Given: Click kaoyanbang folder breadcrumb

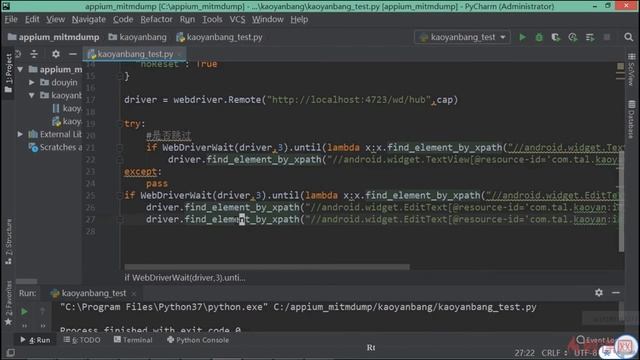Looking at the screenshot, I should [x=138, y=37].
